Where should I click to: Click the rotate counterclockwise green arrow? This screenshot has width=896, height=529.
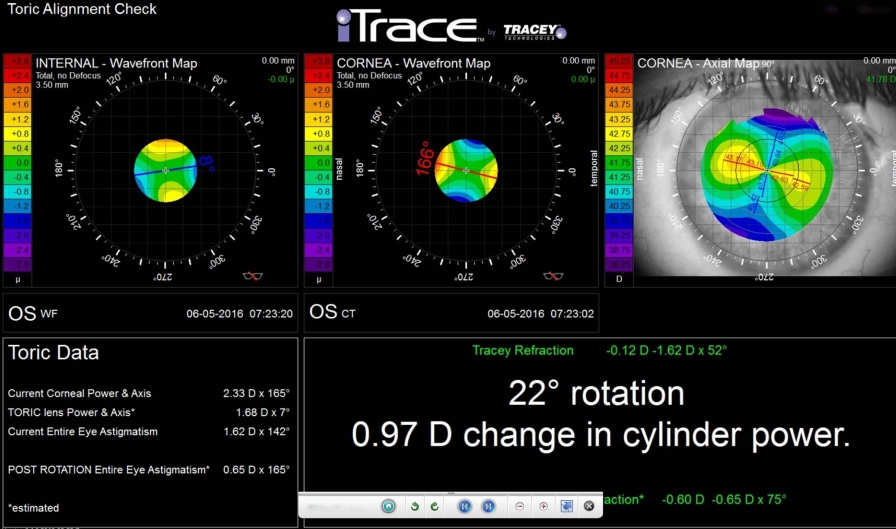click(415, 506)
